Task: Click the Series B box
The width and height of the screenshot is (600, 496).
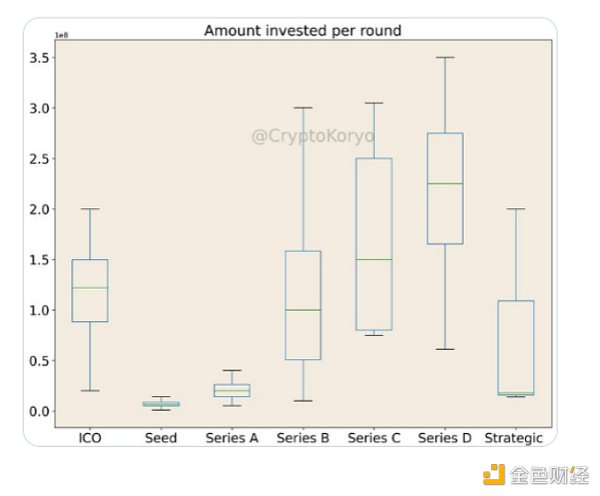Action: click(303, 305)
